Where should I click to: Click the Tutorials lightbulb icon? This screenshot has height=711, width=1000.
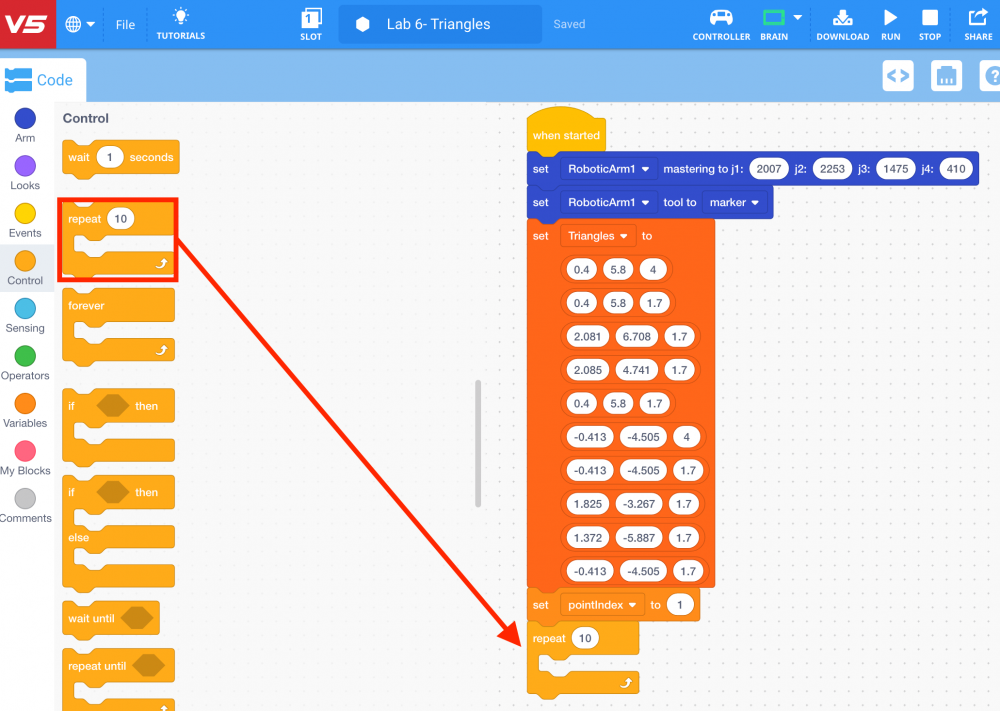pos(180,17)
